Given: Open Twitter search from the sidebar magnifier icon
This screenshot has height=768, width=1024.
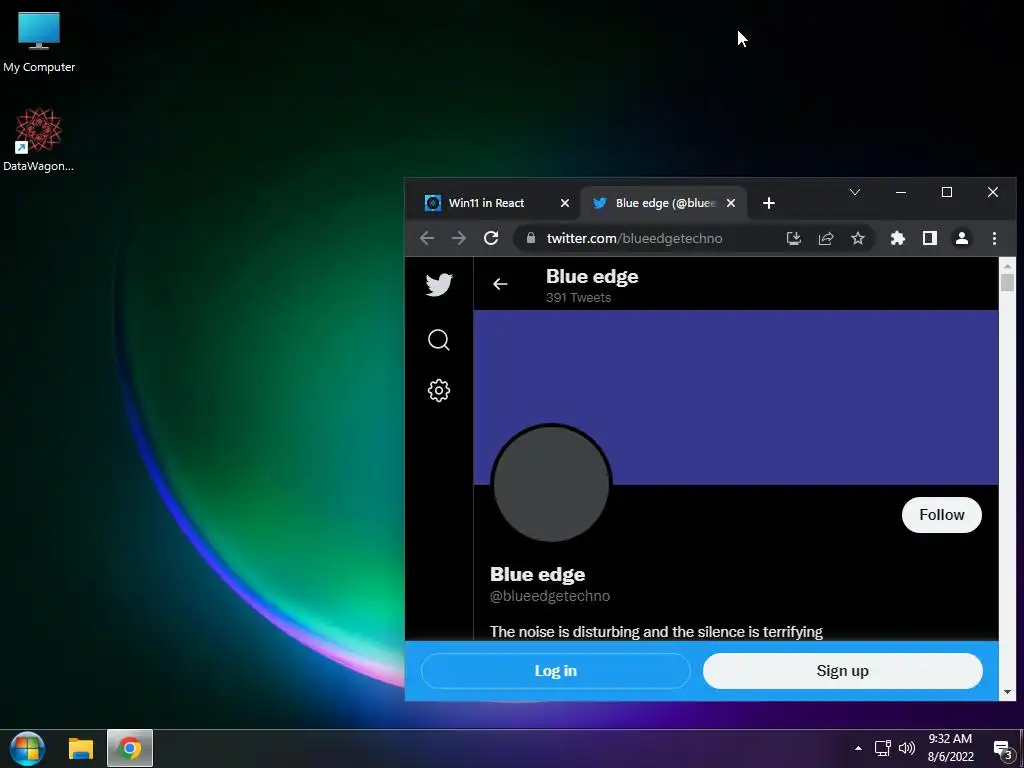Looking at the screenshot, I should [x=439, y=340].
